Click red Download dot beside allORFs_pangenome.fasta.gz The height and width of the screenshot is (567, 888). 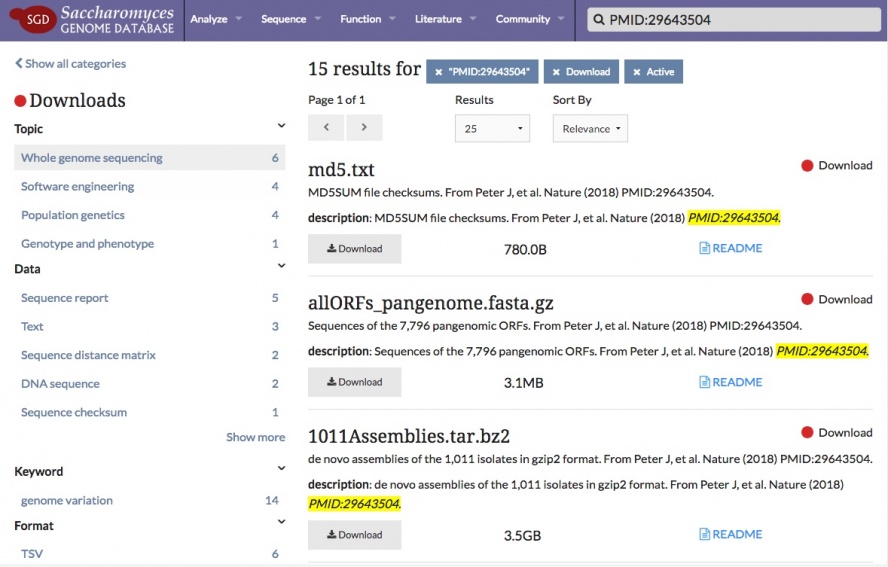(x=807, y=299)
